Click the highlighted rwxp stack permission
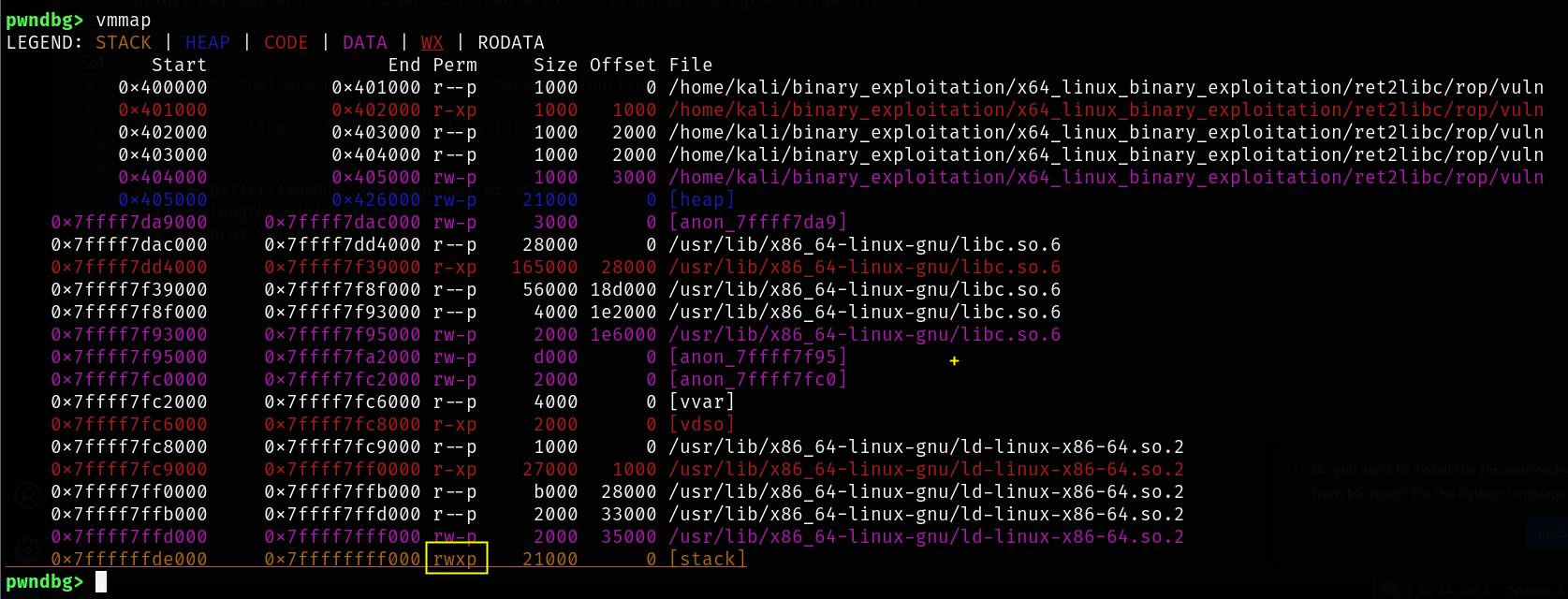1568x599 pixels. click(x=456, y=559)
